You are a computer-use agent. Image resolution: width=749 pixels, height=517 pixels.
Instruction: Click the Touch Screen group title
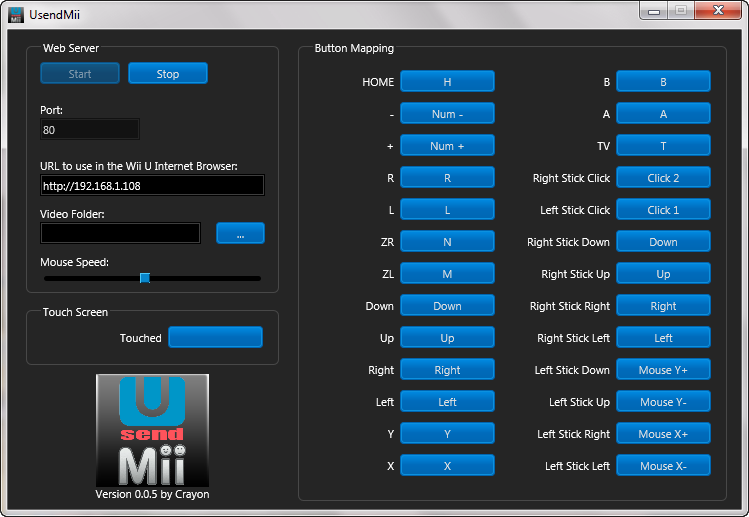tap(75, 312)
